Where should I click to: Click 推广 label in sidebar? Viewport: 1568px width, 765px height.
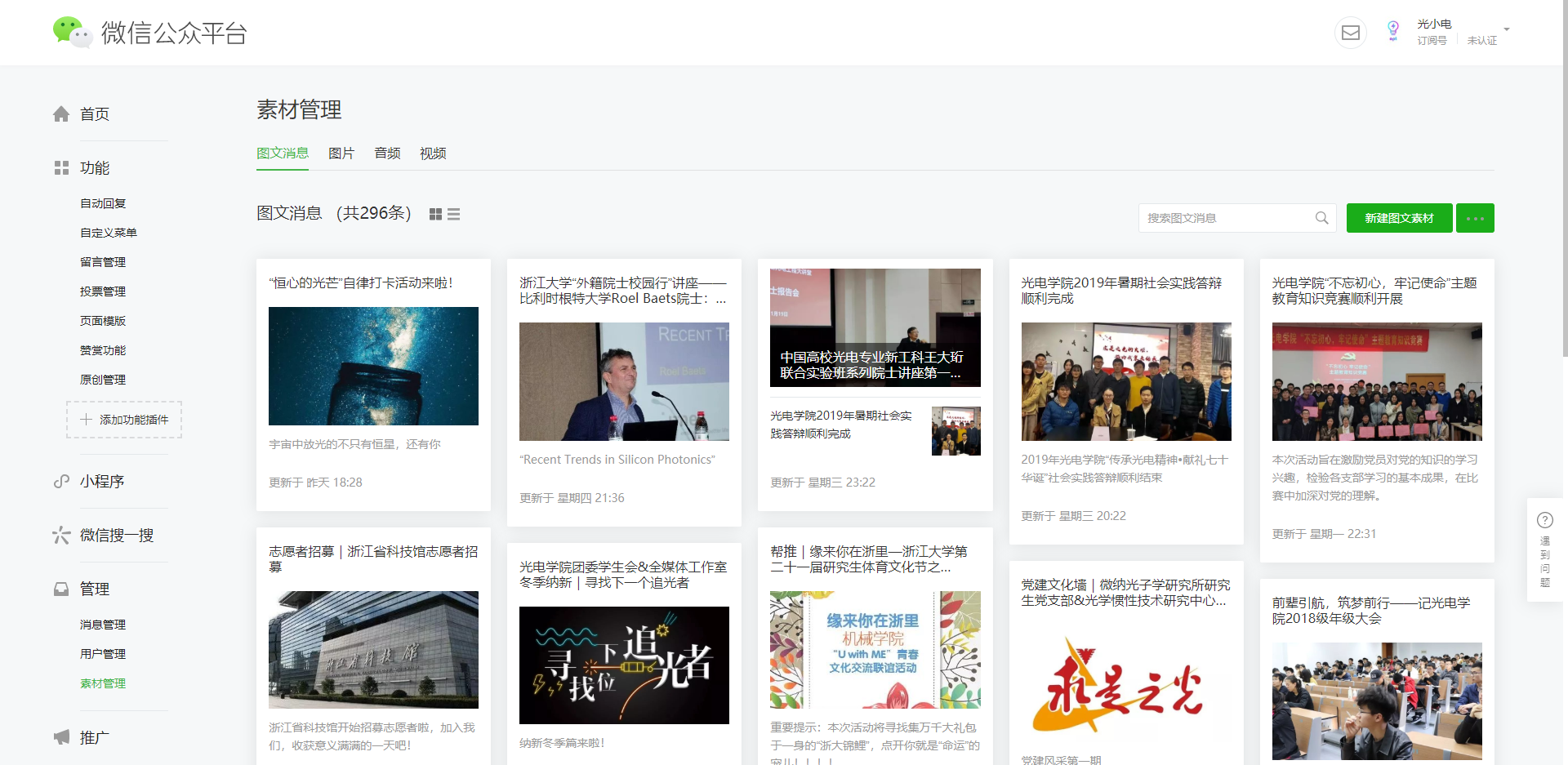click(95, 738)
